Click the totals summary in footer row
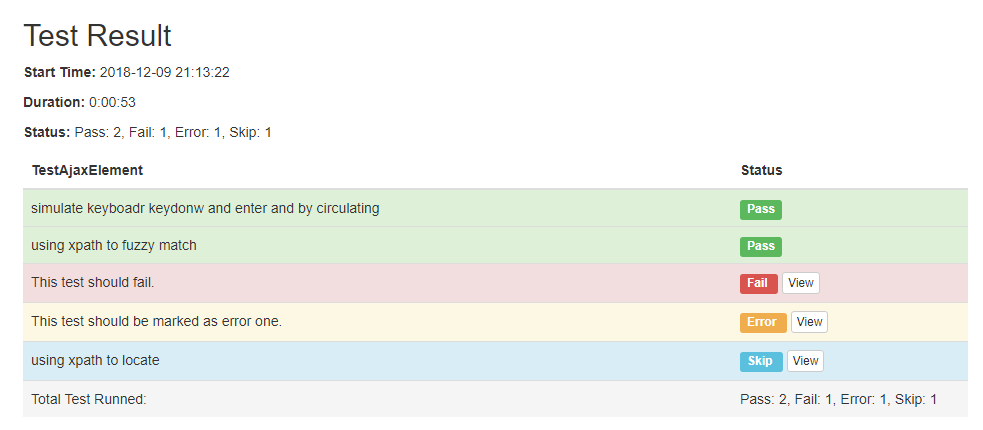This screenshot has width=983, height=430. point(838,399)
